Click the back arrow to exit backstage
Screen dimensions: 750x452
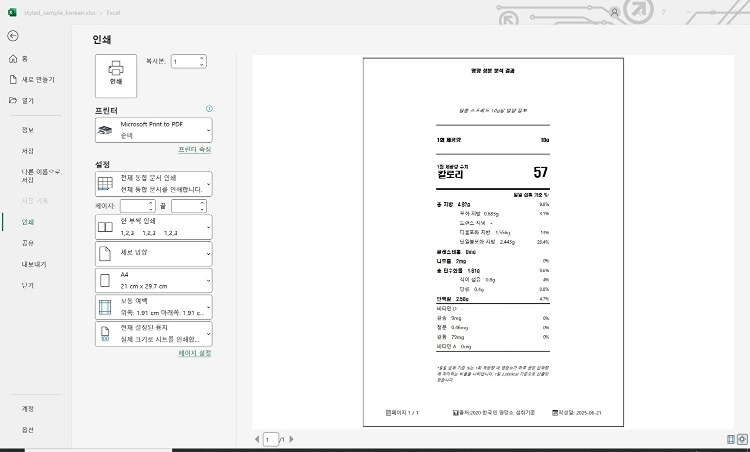click(x=13, y=36)
